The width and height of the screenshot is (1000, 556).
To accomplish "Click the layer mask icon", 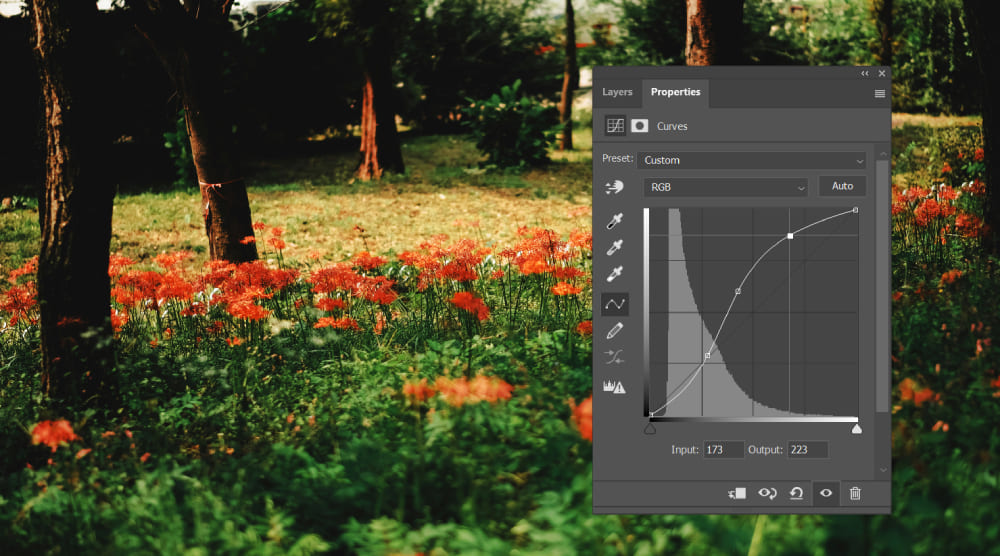I will pyautogui.click(x=640, y=126).
